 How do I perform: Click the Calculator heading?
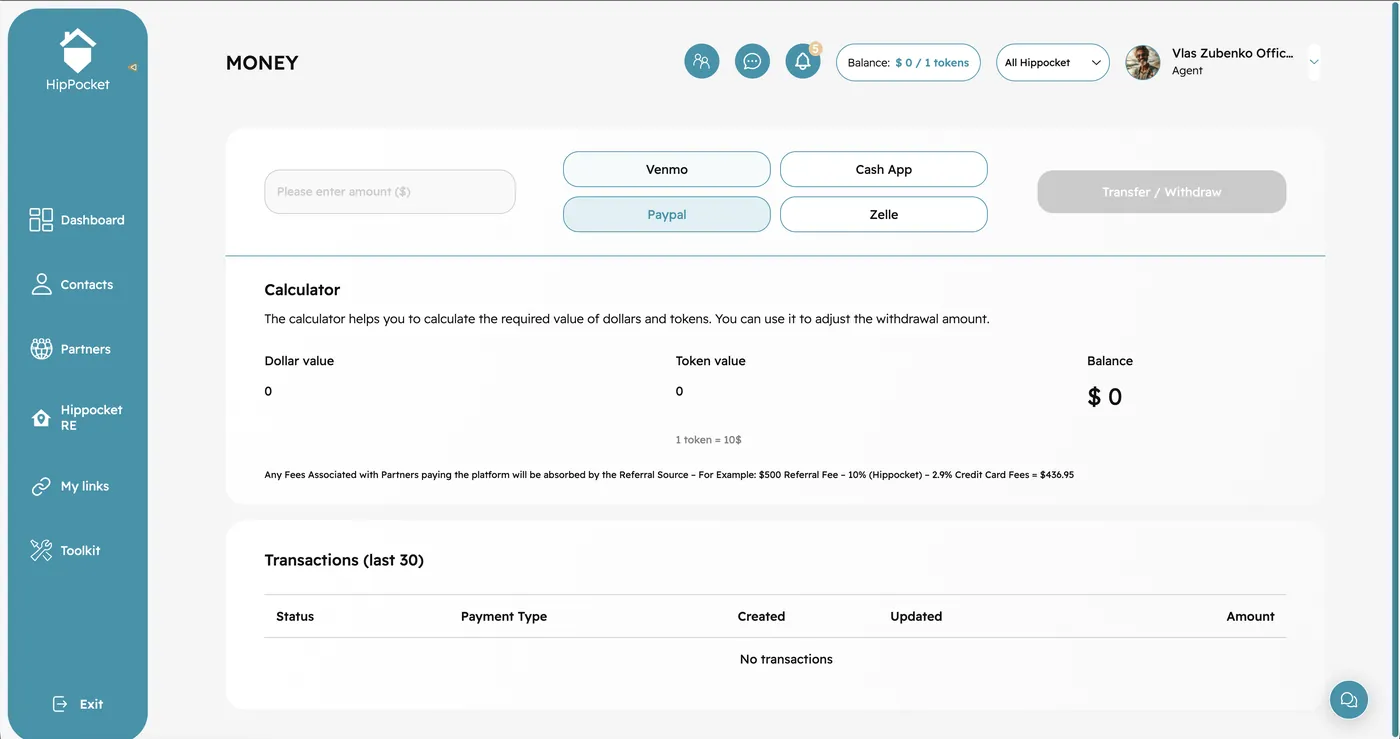pos(302,290)
